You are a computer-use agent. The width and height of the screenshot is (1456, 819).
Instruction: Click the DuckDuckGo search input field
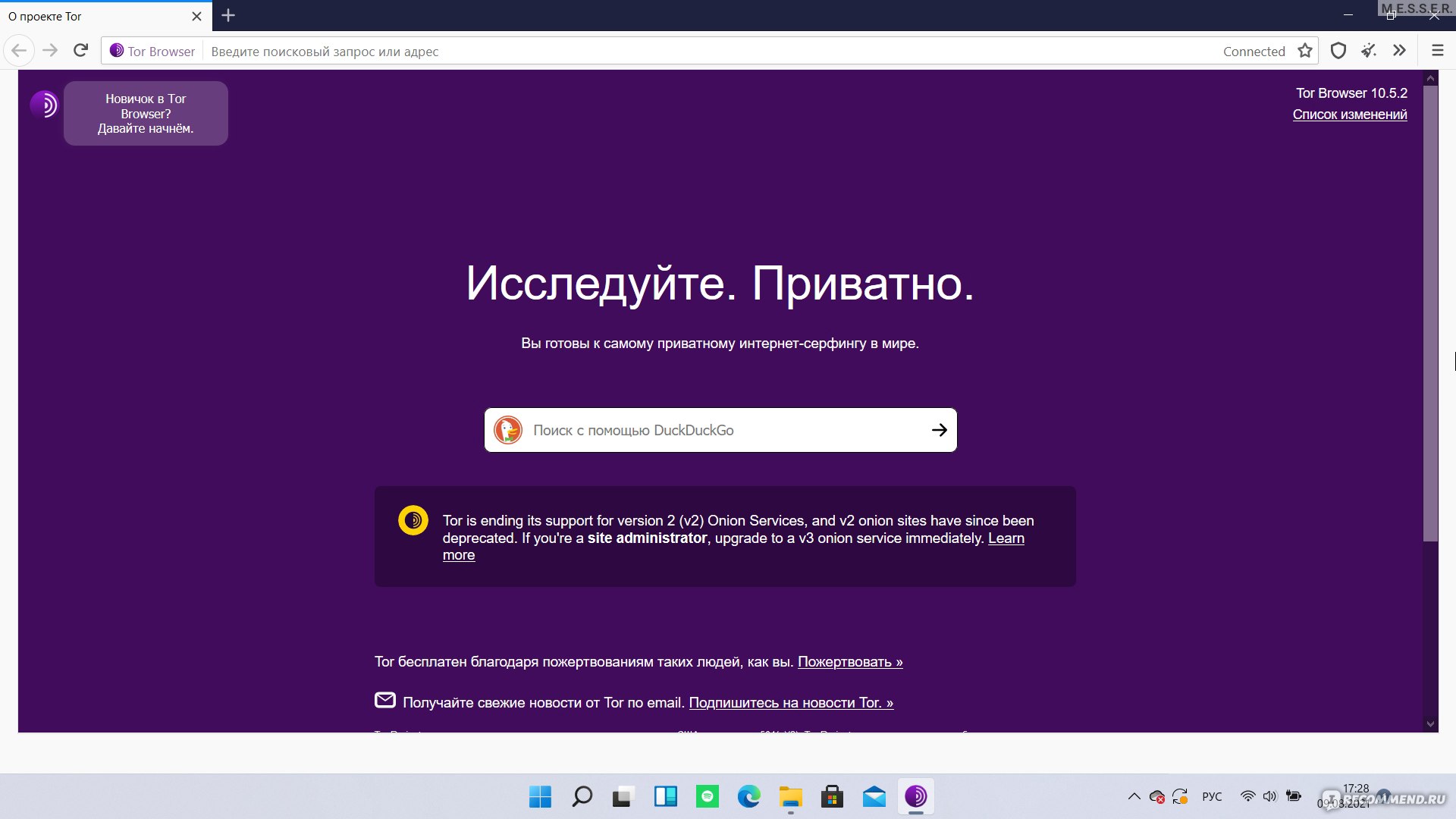(720, 430)
